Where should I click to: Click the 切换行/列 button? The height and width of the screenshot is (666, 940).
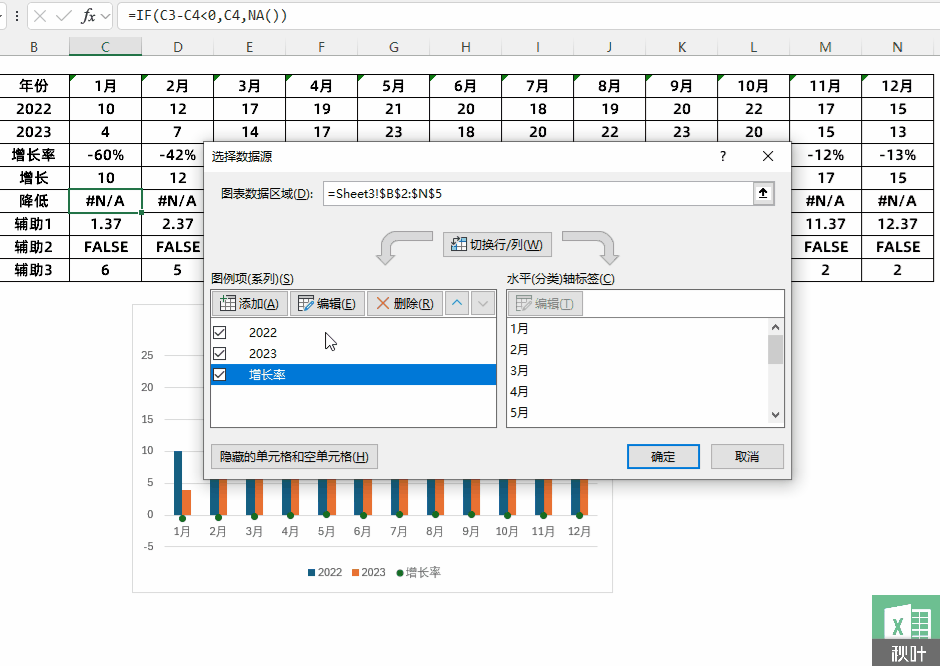497,245
